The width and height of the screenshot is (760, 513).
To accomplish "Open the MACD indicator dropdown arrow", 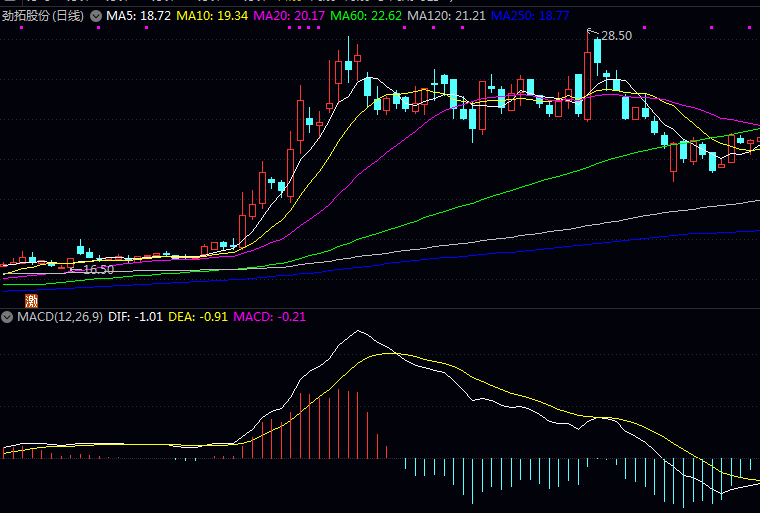I will [x=8, y=316].
